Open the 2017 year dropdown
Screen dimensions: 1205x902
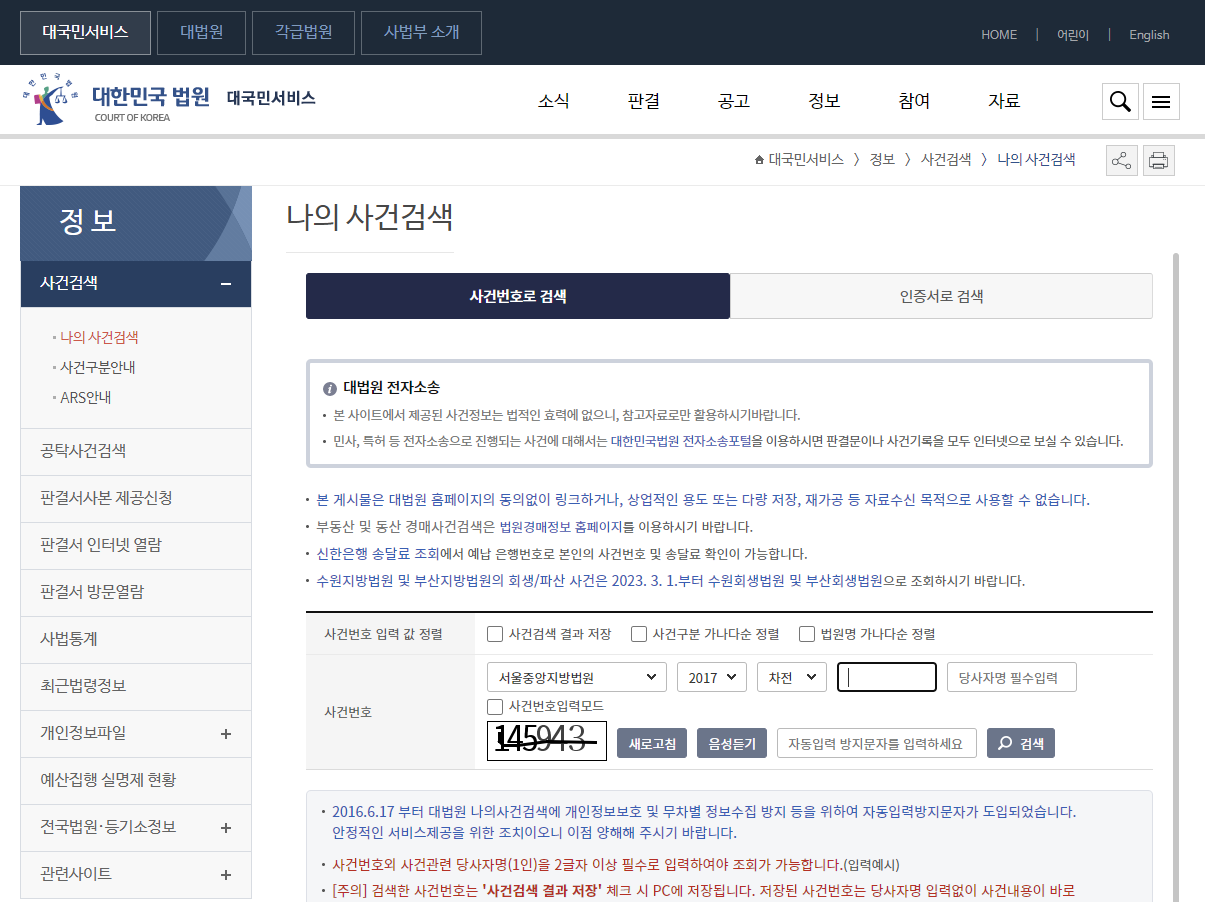[x=712, y=677]
